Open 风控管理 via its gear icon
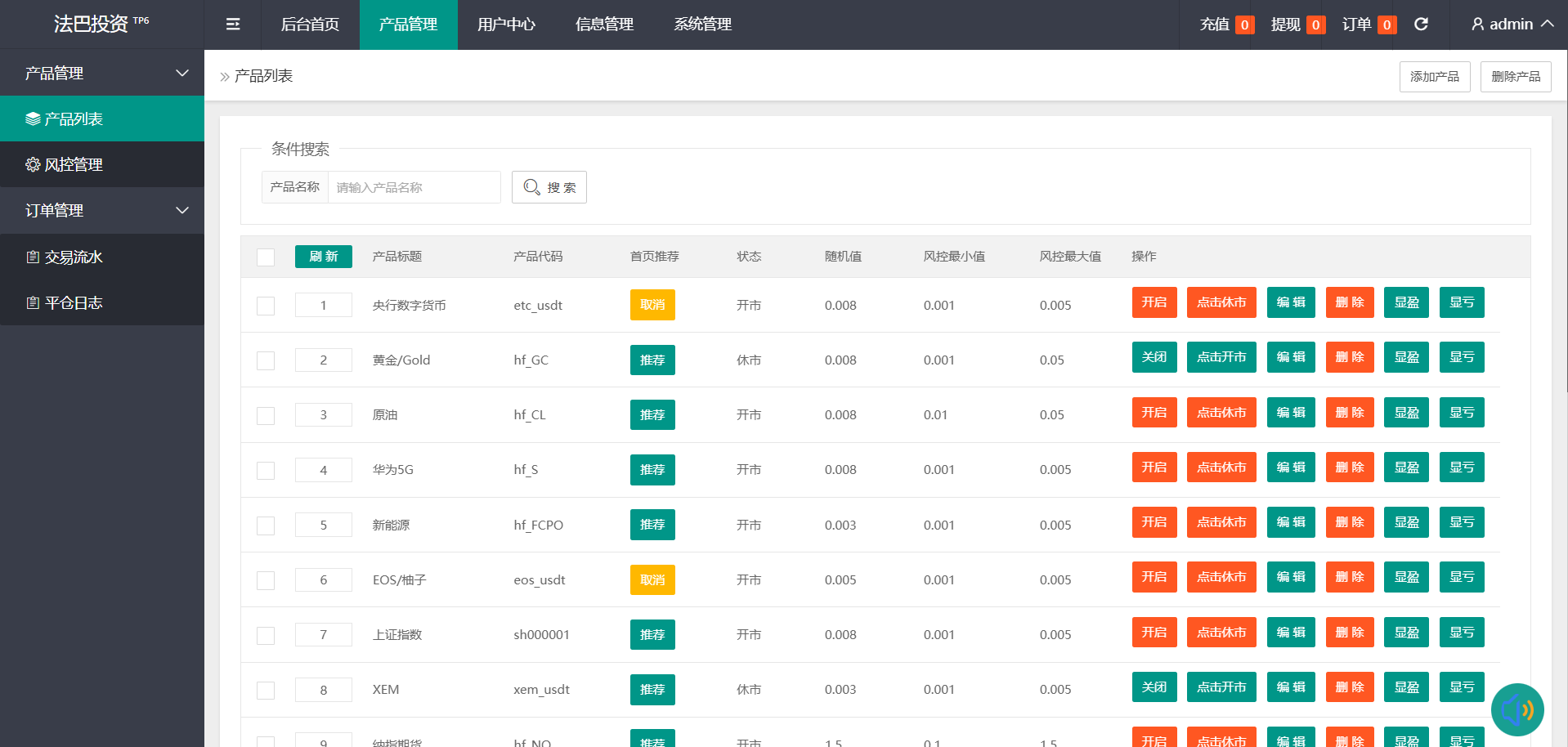This screenshot has height=747, width=1568. 33,165
